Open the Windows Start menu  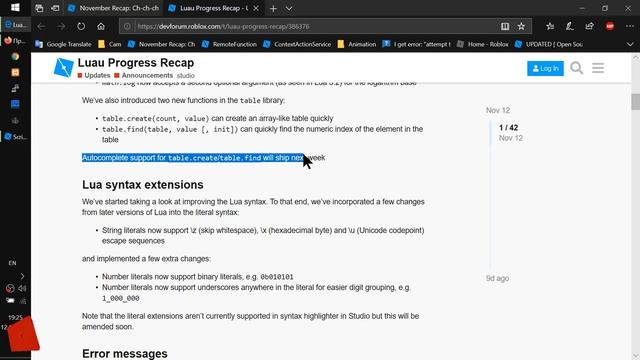click(x=15, y=8)
